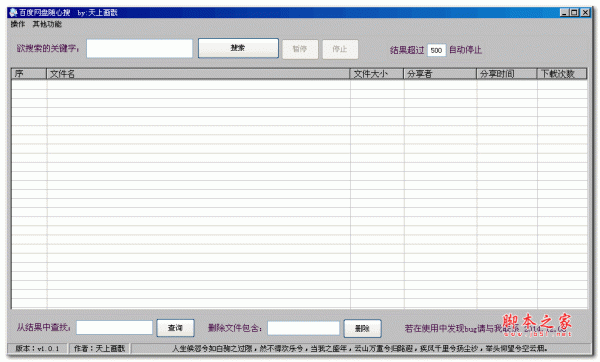Sort by the 分享者 column header
The height and width of the screenshot is (362, 600).
(440, 74)
